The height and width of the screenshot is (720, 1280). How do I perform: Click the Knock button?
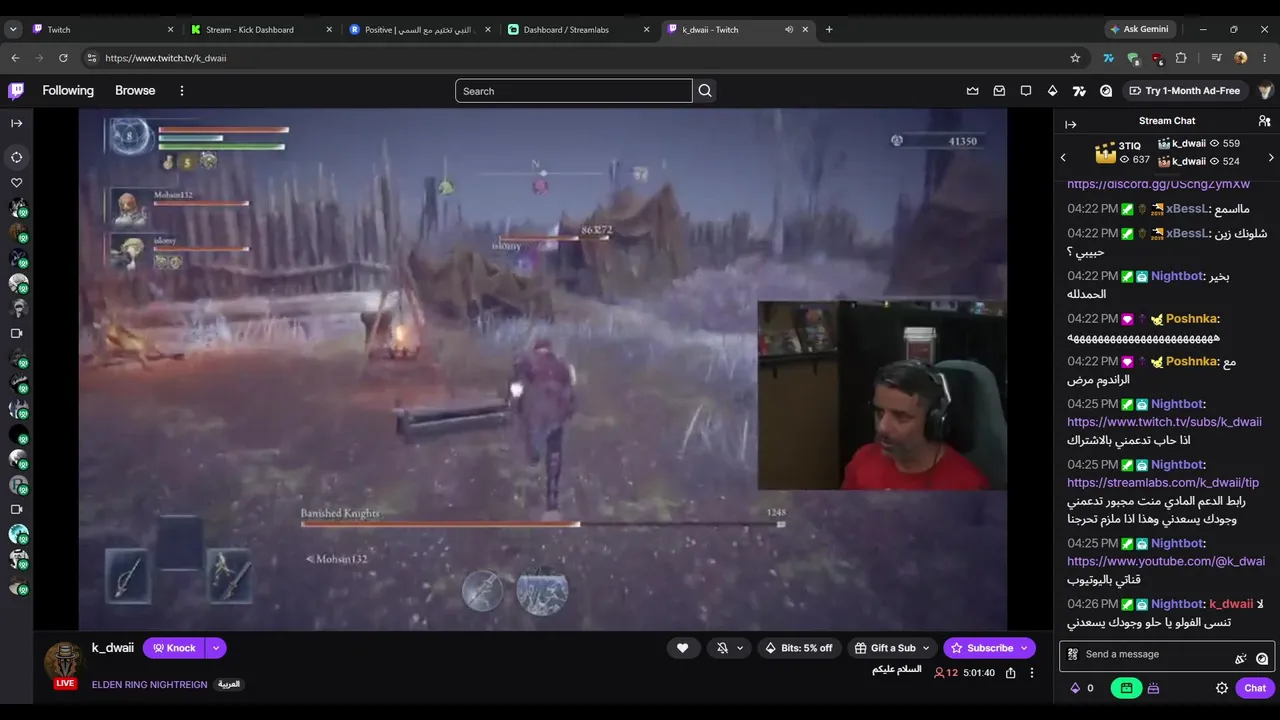pyautogui.click(x=174, y=648)
